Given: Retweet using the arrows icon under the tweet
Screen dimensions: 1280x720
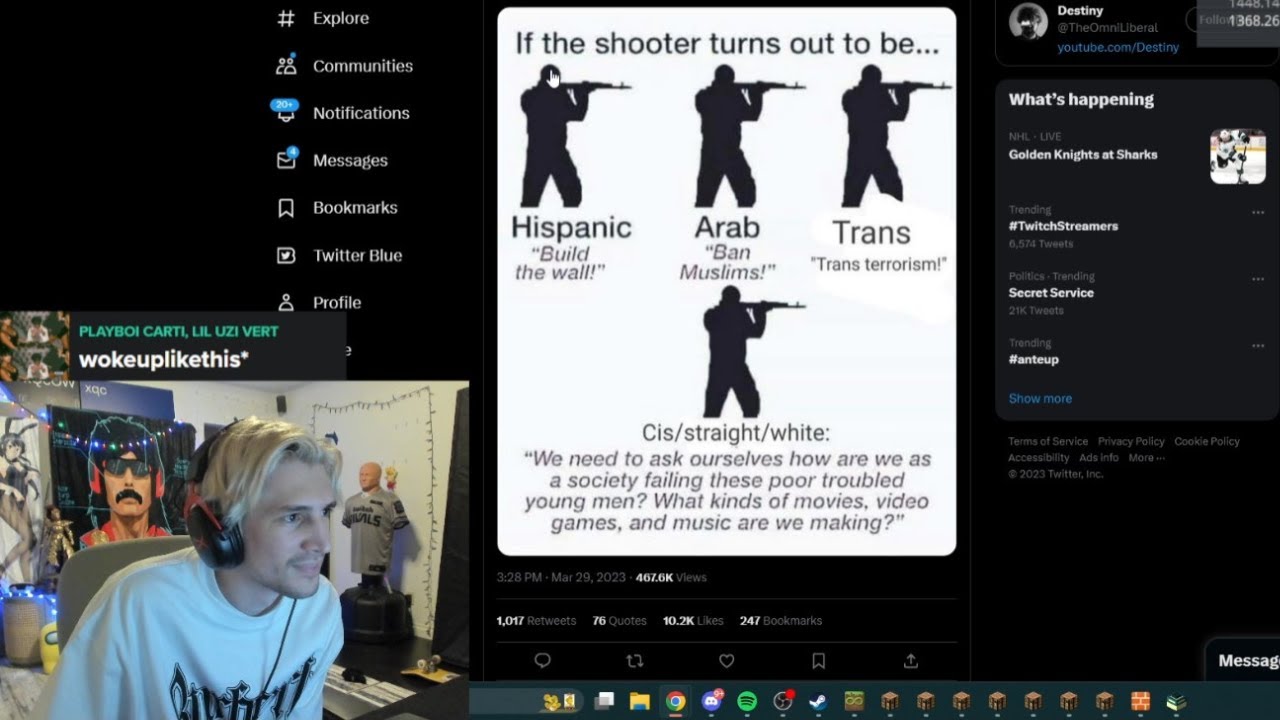Looking at the screenshot, I should click(x=634, y=660).
